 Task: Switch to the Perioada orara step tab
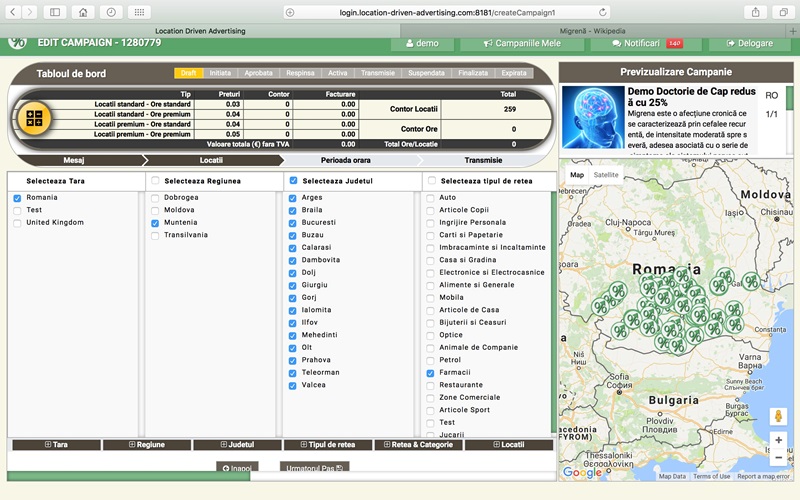click(345, 160)
